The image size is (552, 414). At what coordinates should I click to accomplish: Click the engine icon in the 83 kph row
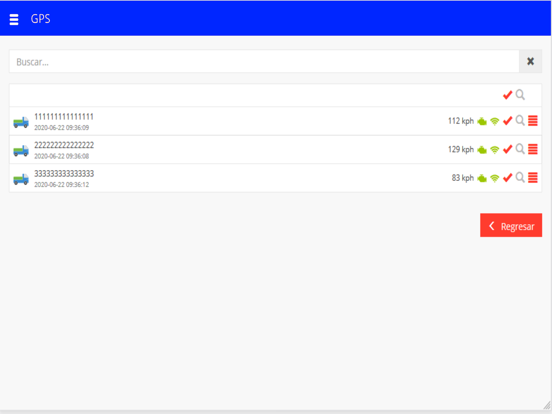(x=482, y=178)
